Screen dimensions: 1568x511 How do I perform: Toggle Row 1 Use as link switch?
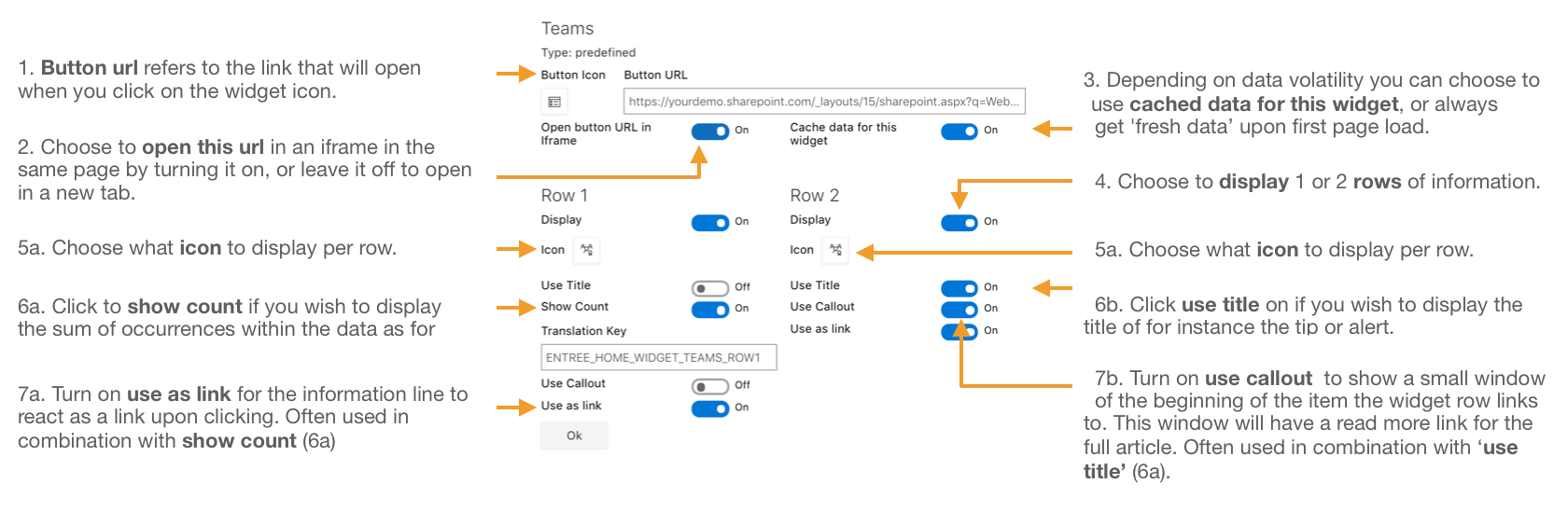pyautogui.click(x=710, y=408)
